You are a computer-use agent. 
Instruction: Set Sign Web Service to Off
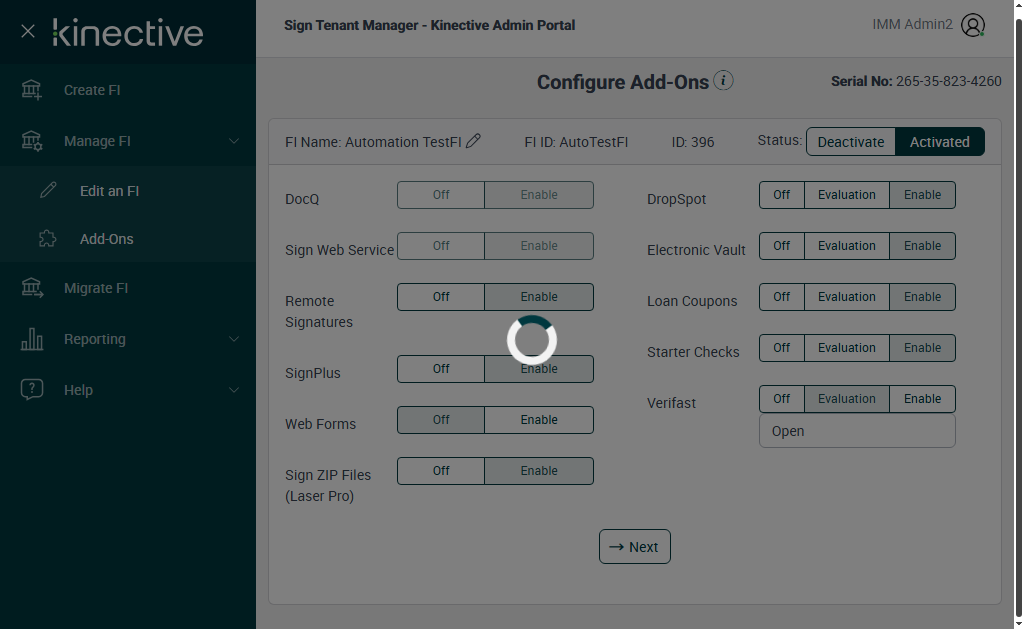tap(441, 246)
